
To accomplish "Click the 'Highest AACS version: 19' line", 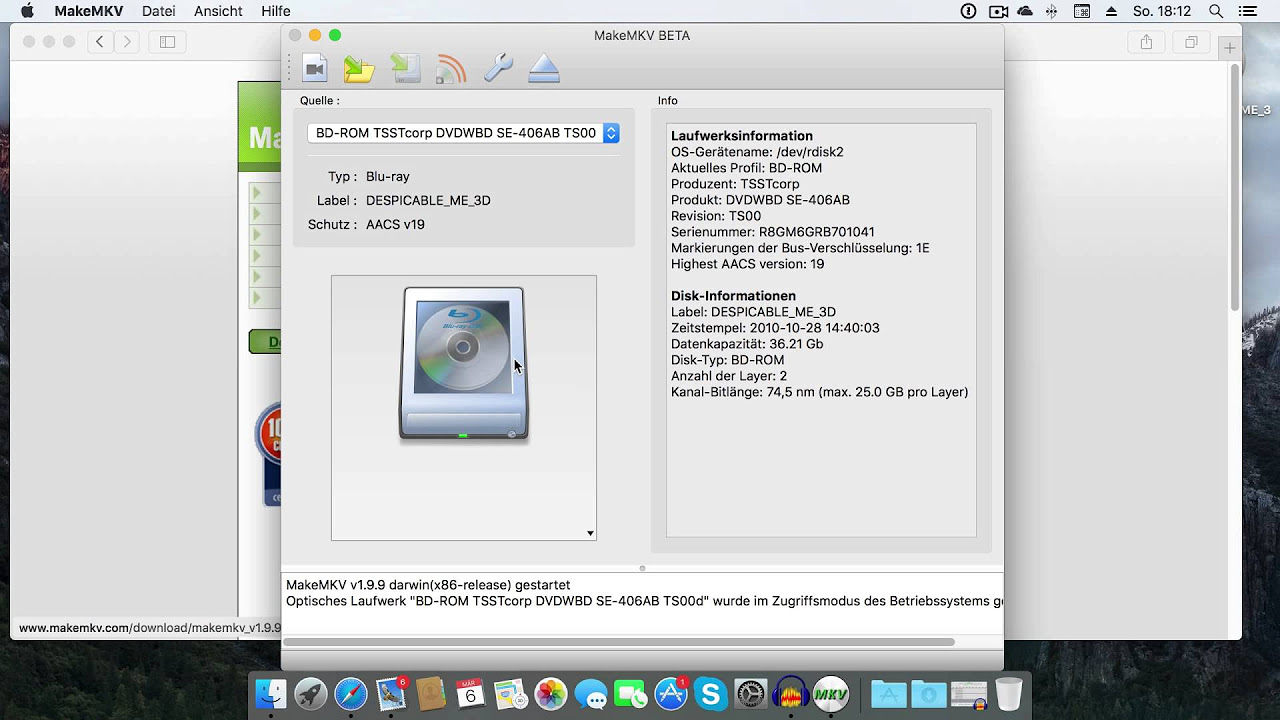I will click(x=747, y=264).
